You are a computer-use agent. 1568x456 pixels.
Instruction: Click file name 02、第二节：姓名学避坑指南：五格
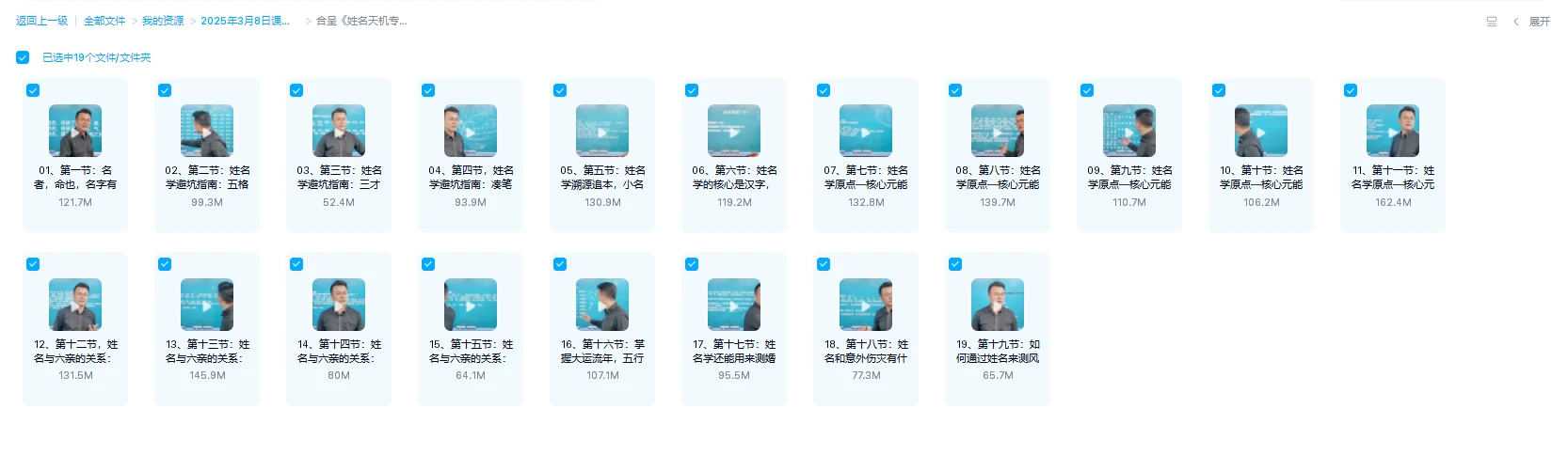[x=207, y=178]
